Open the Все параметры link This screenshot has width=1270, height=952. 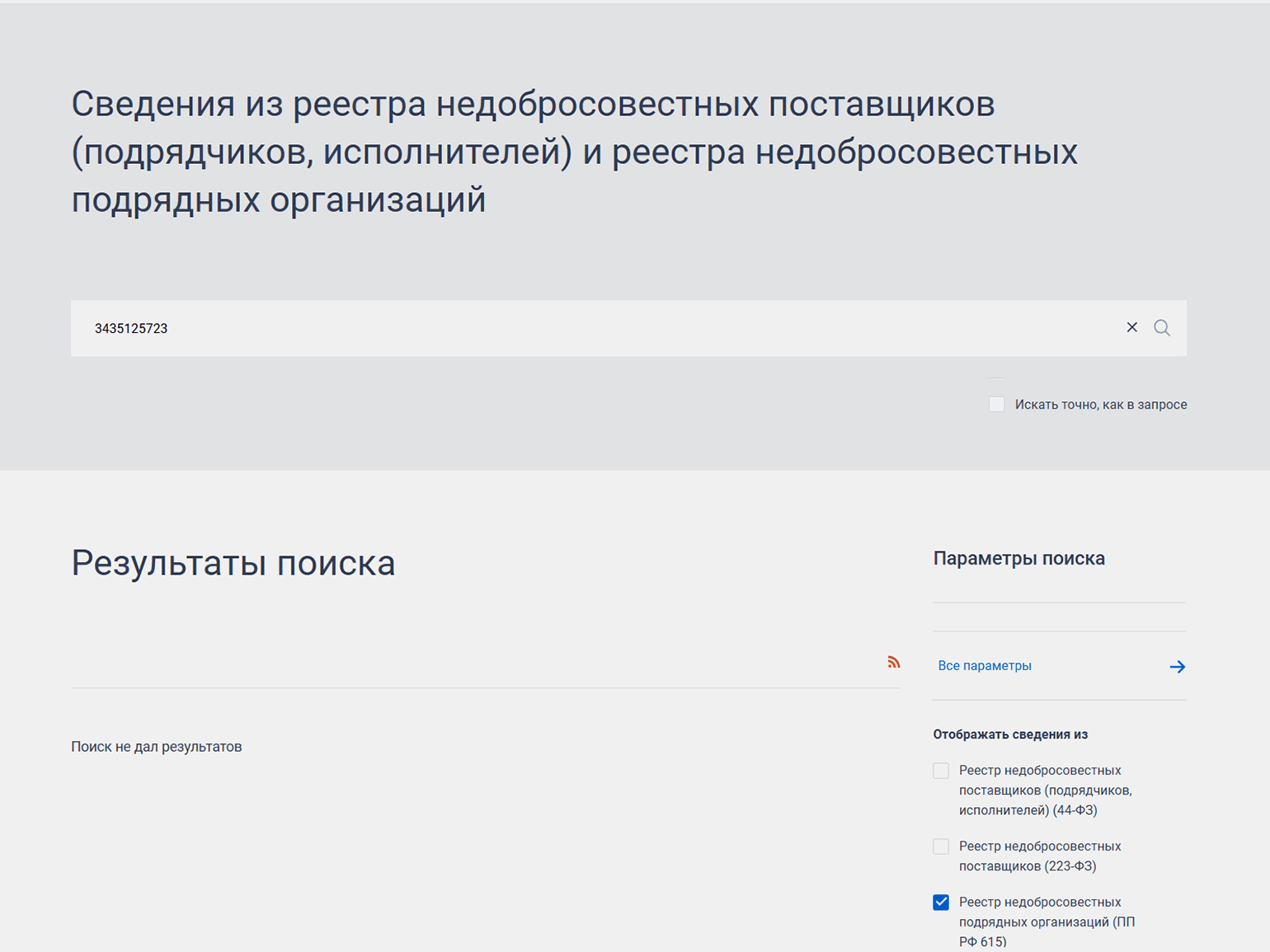(985, 666)
